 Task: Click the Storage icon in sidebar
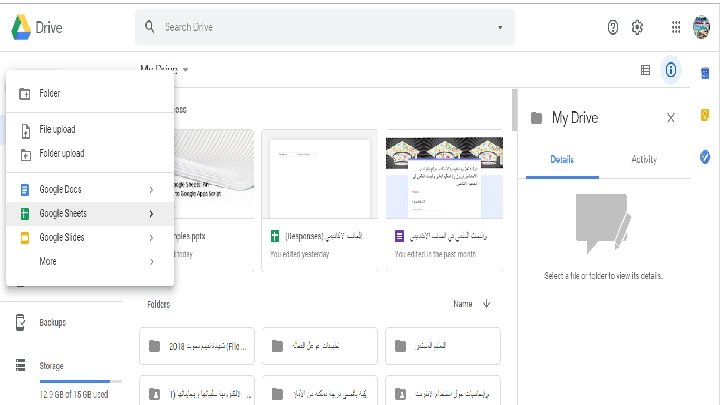[21, 366]
